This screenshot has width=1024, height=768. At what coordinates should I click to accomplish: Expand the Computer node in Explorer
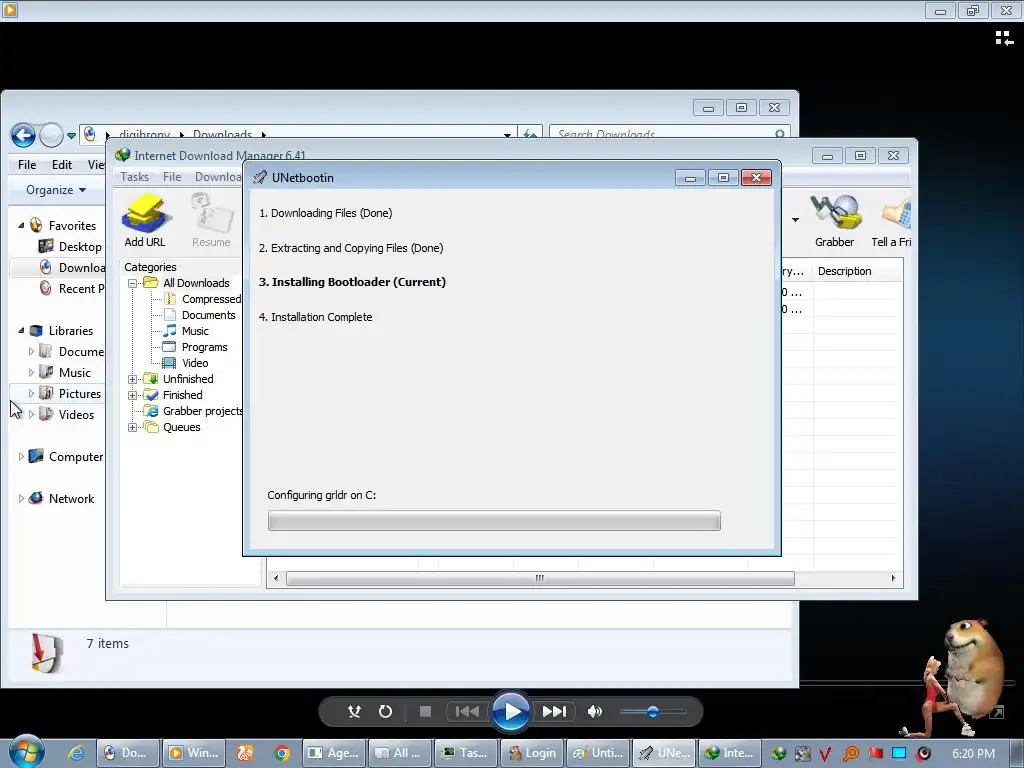[21, 456]
